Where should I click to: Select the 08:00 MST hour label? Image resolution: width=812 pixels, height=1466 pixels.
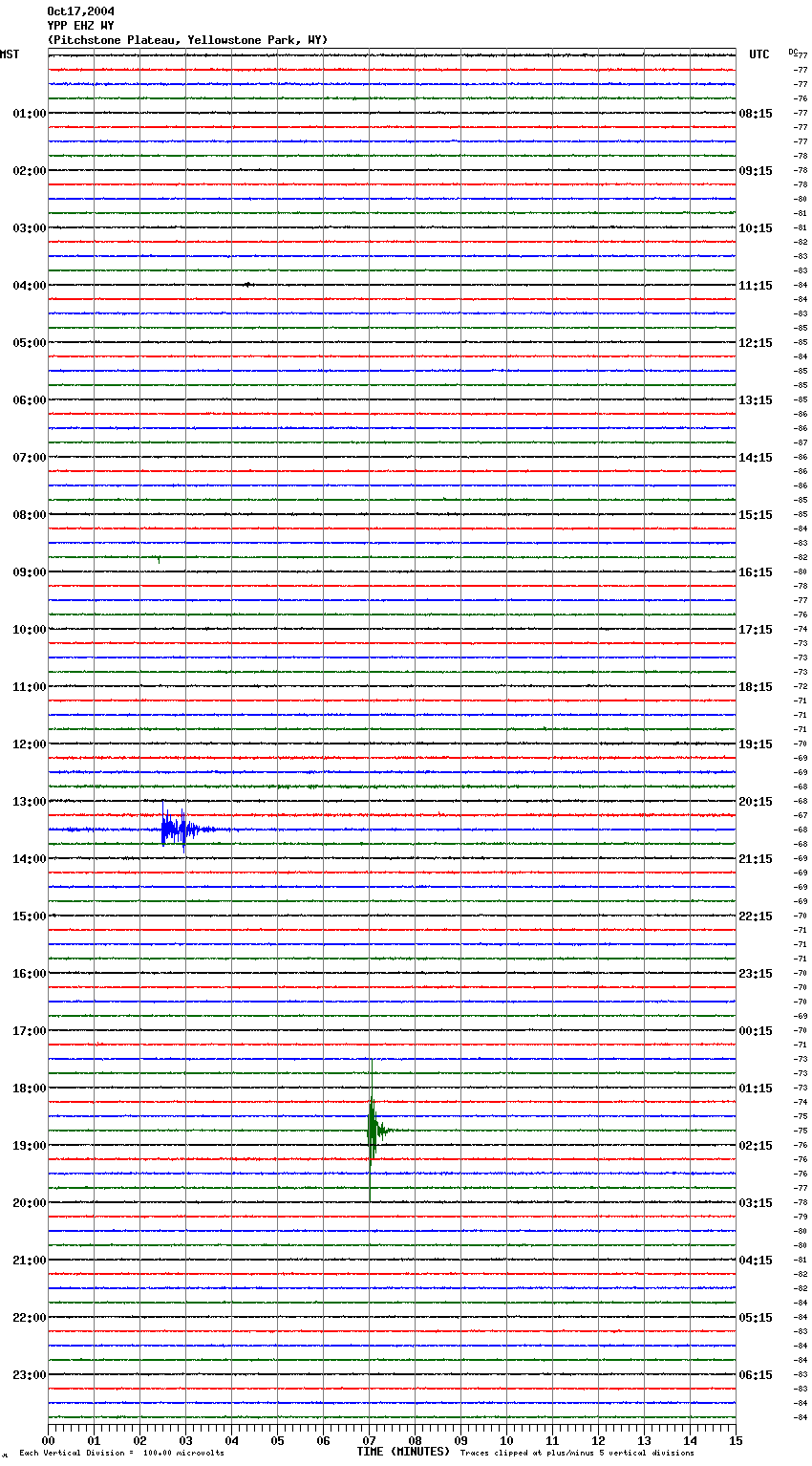30,515
